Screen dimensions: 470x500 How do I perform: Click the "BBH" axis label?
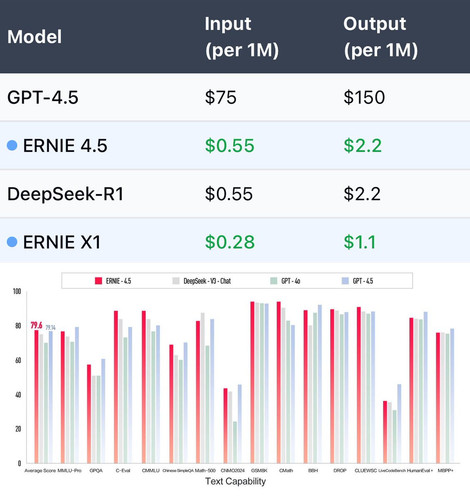(x=313, y=471)
